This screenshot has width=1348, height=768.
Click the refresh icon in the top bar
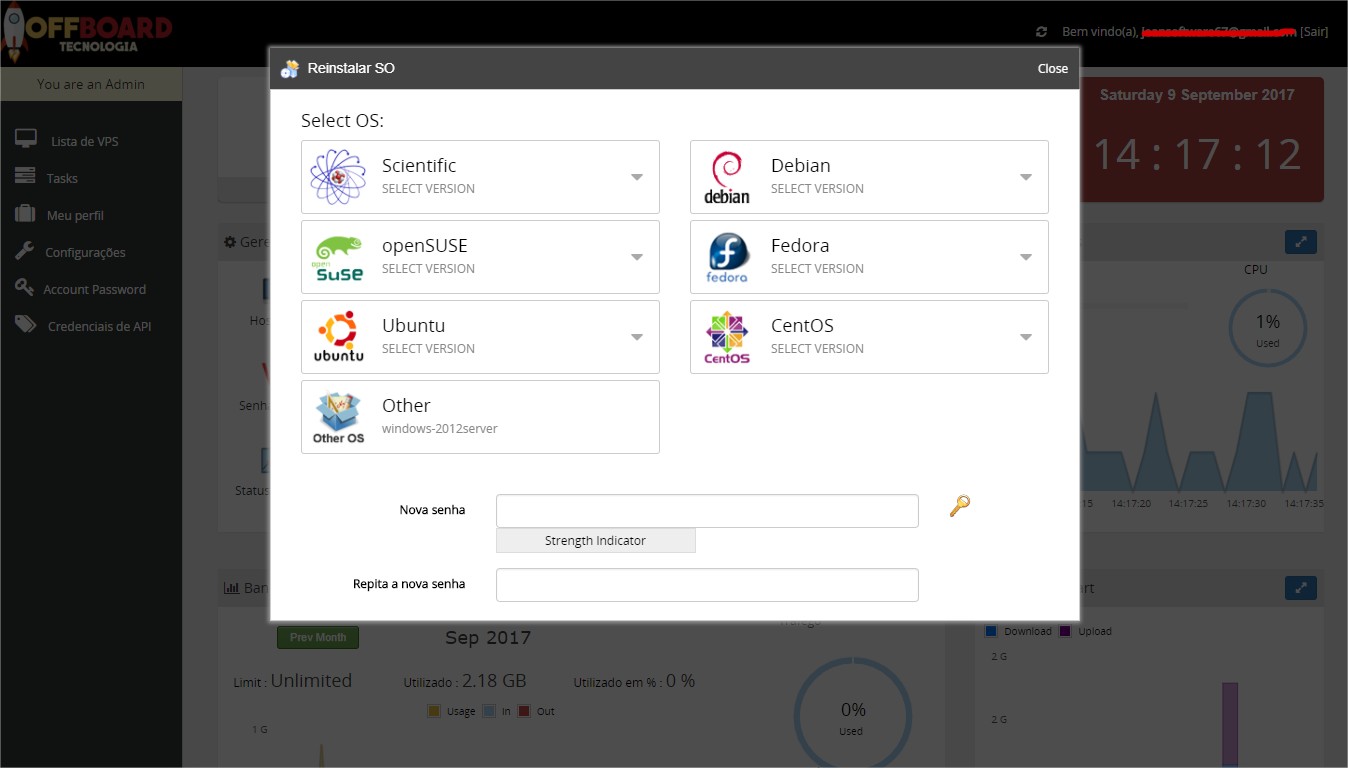pos(1042,32)
